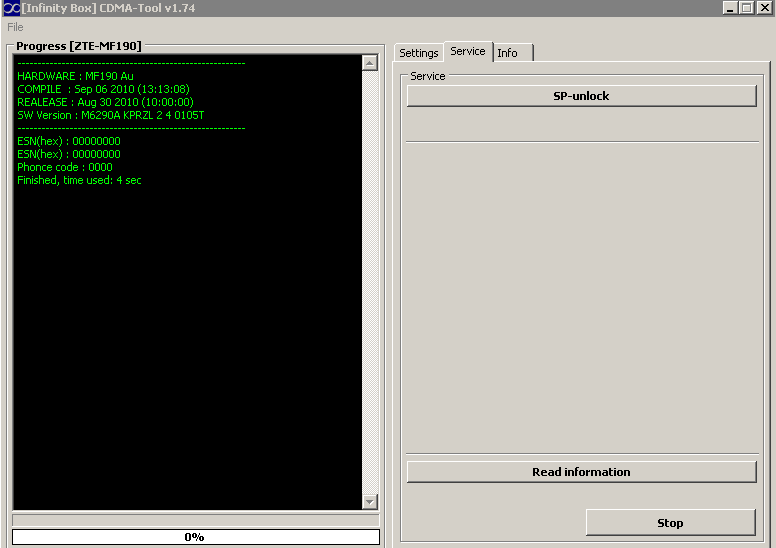Screen dimensions: 776x548
Task: Click the Finished, time used log line
Action: (79, 180)
